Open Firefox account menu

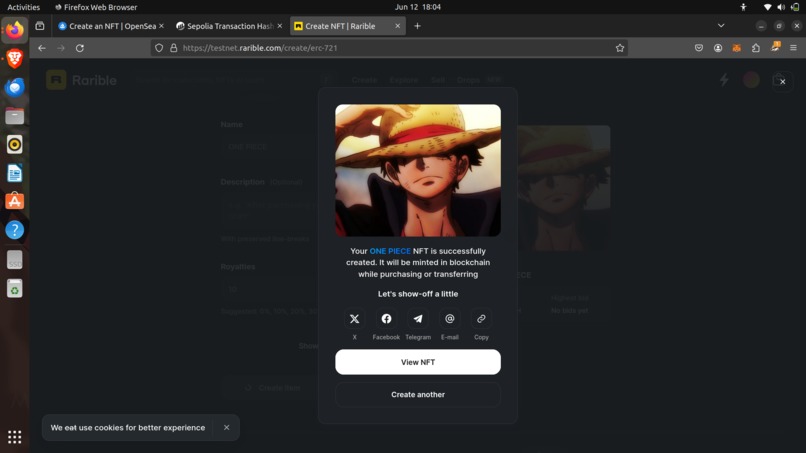[718, 48]
